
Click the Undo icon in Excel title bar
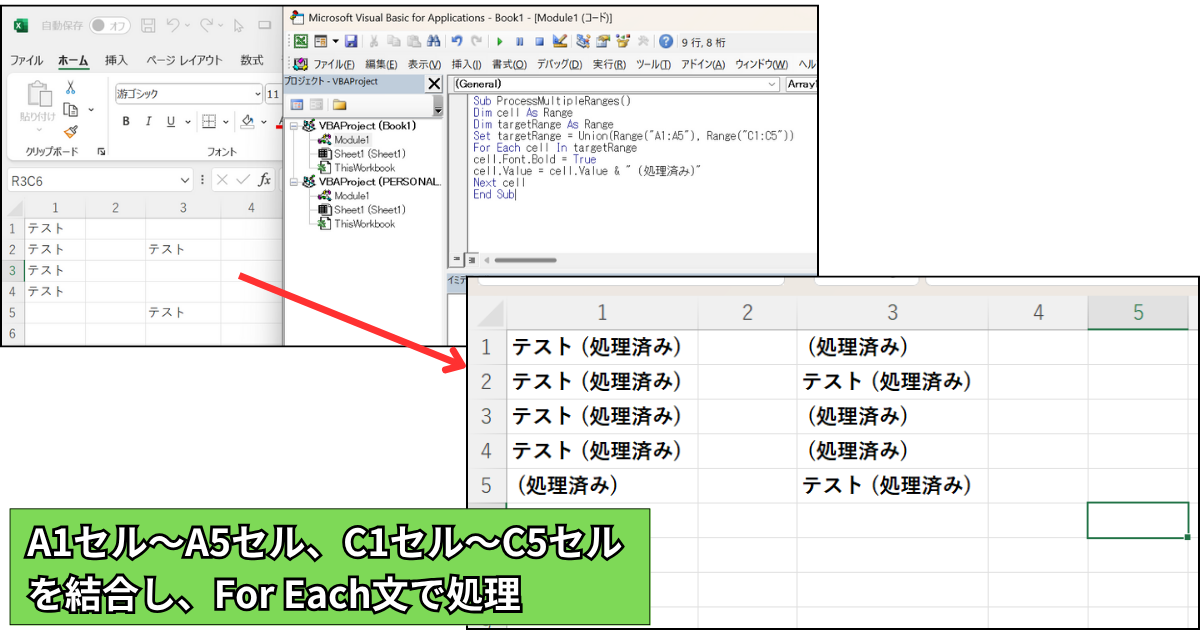tap(173, 25)
